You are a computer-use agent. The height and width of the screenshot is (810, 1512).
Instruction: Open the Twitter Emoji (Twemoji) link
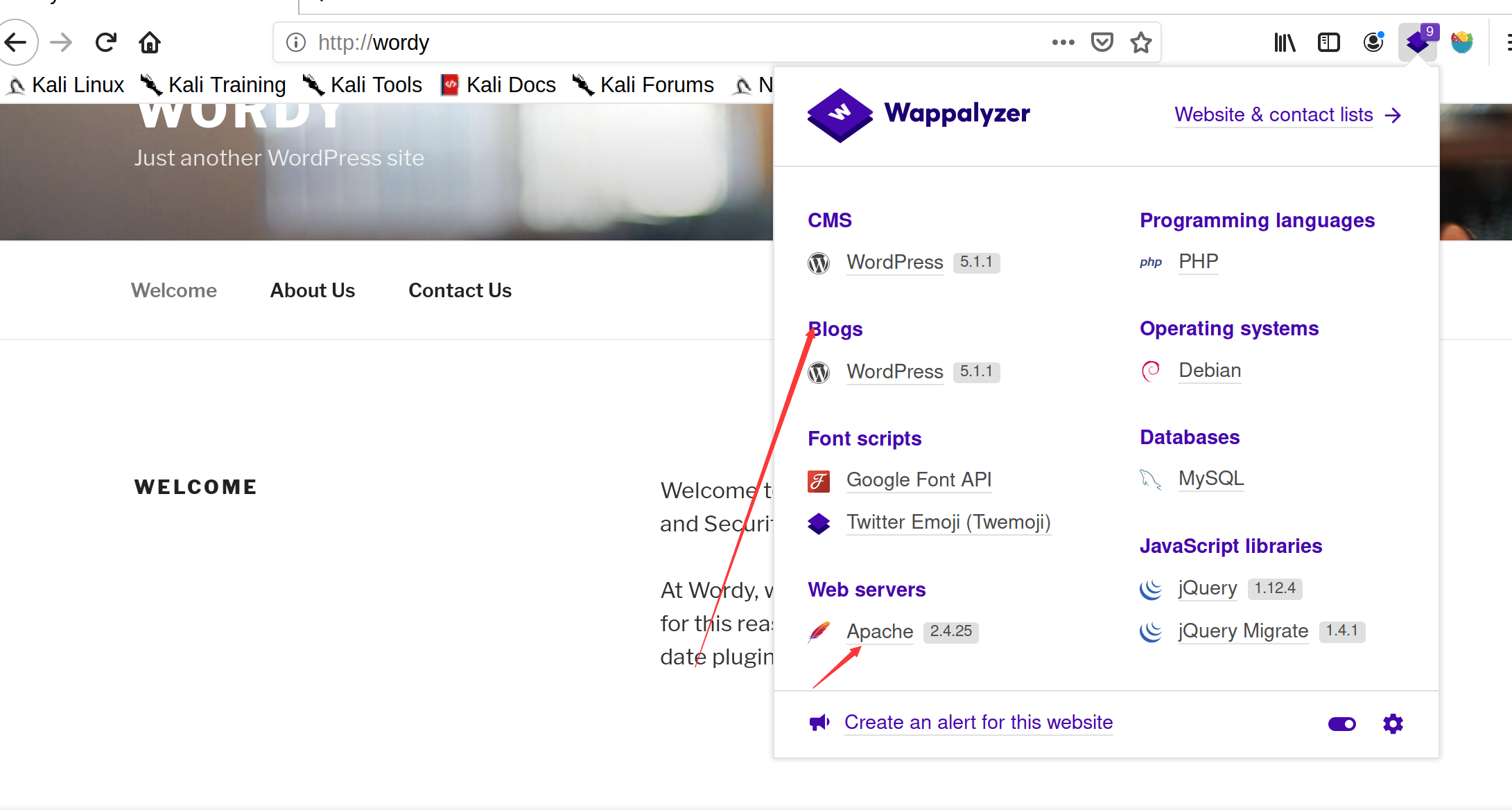[949, 522]
